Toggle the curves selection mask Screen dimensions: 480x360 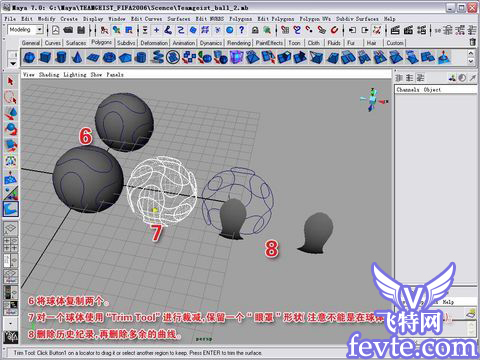tap(181, 30)
